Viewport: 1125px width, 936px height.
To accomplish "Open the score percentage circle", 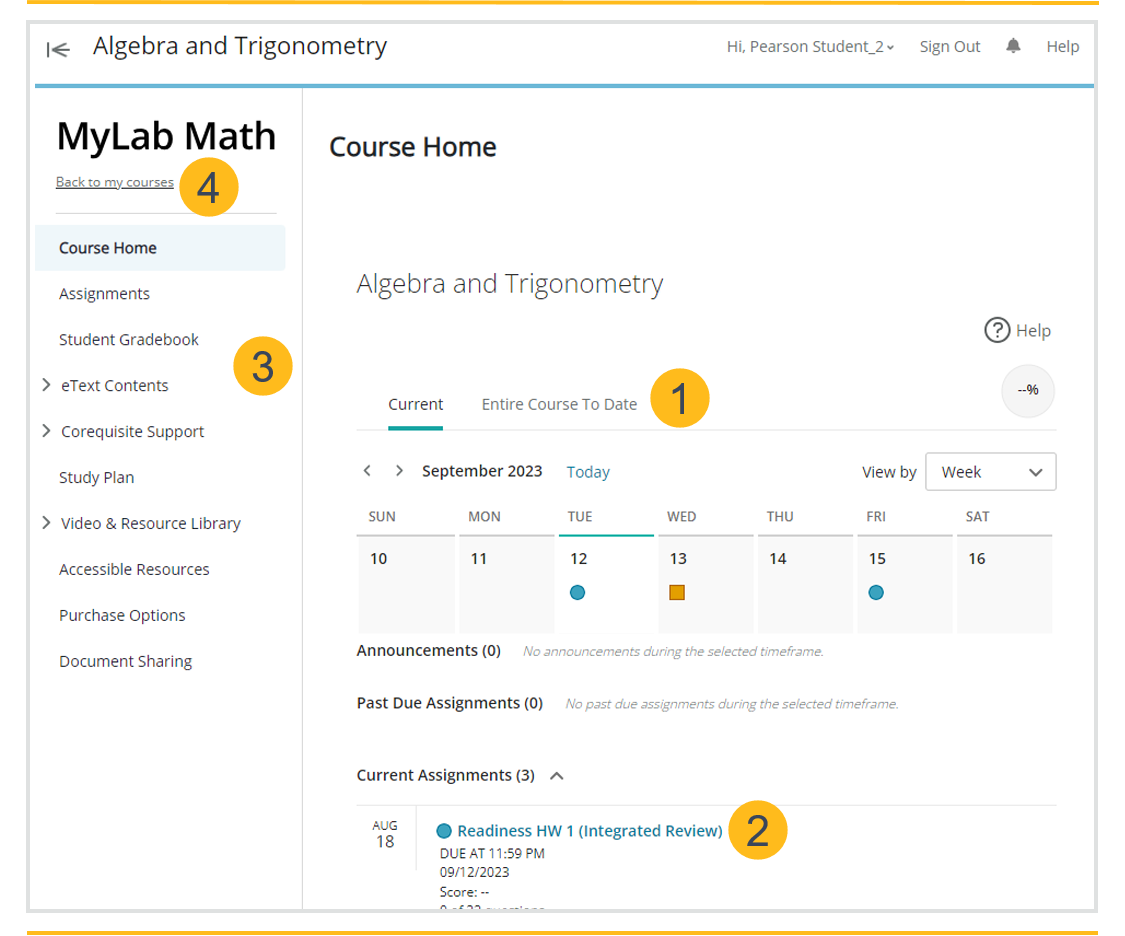I will click(1028, 390).
